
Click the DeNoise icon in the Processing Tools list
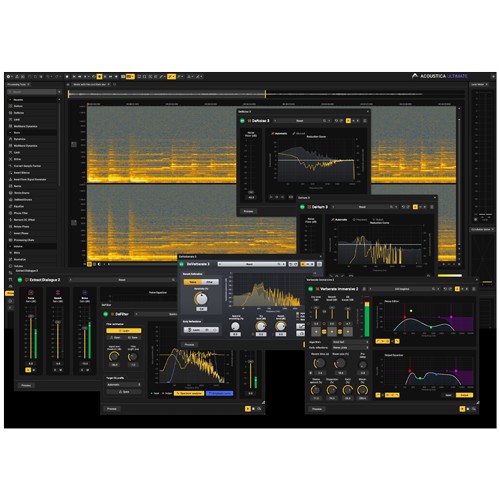point(10,113)
